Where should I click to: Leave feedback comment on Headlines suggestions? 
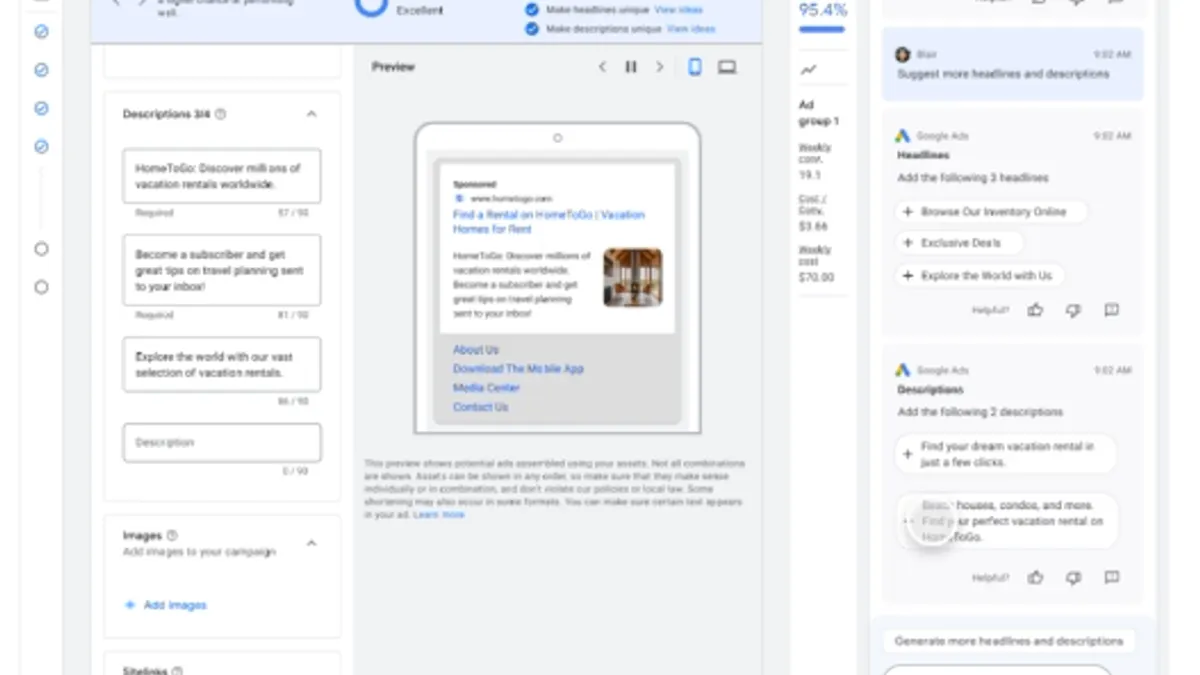point(1111,311)
